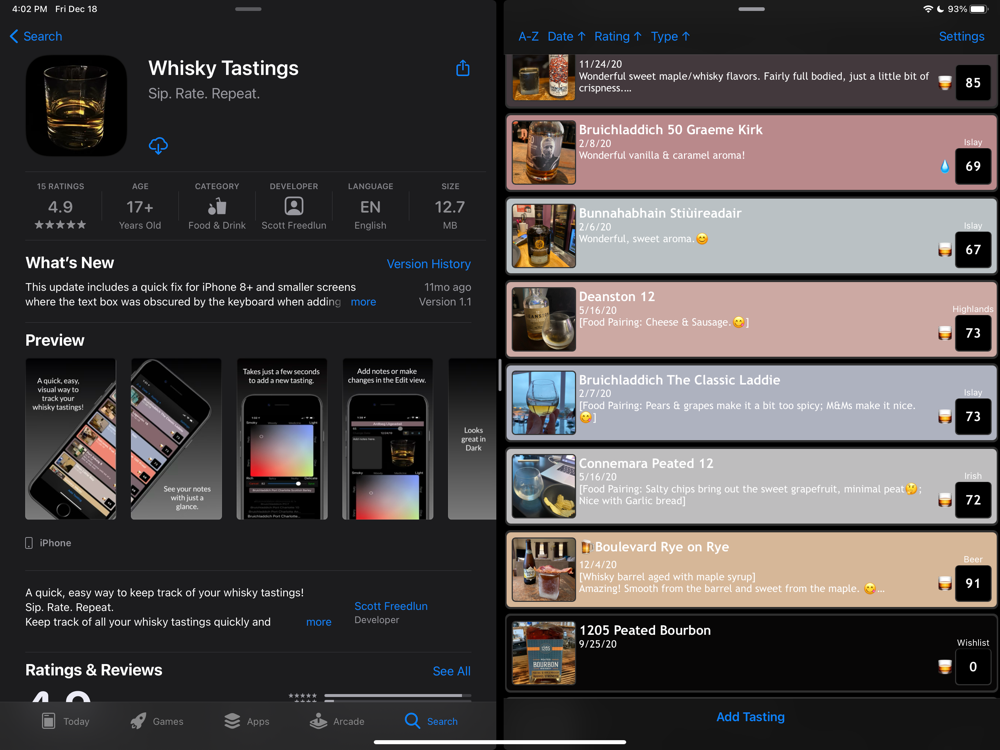Image resolution: width=1000 pixels, height=750 pixels.
Task: Tap The Classic Laddie glass photo
Action: point(544,403)
